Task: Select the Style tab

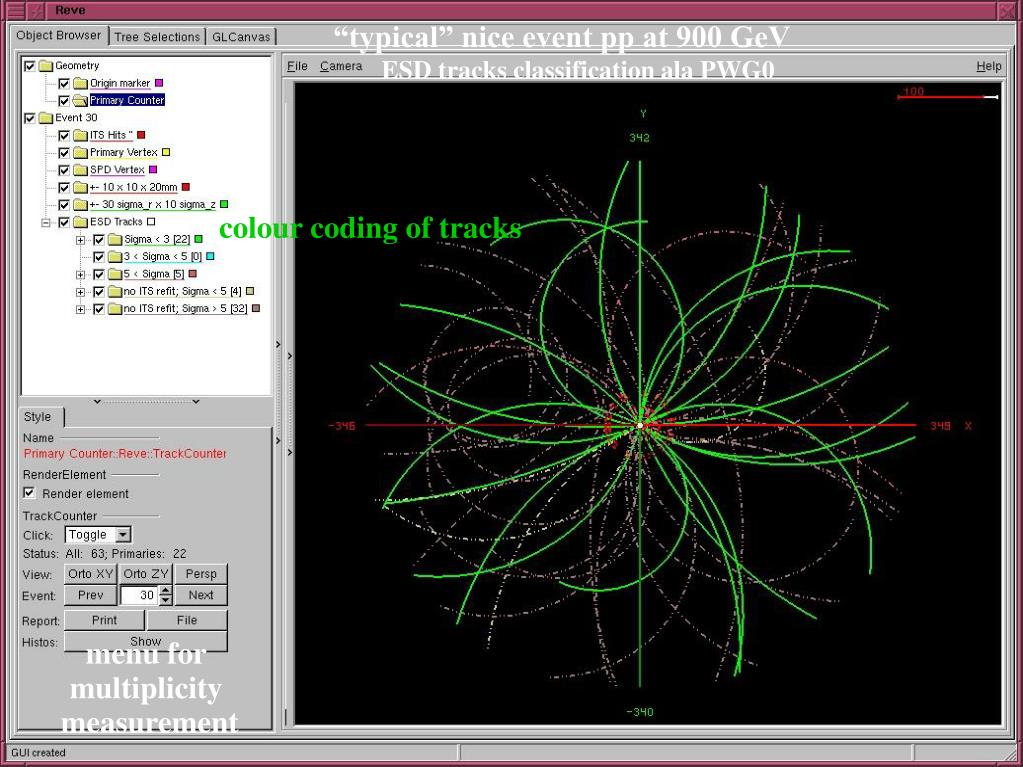Action: [37, 417]
